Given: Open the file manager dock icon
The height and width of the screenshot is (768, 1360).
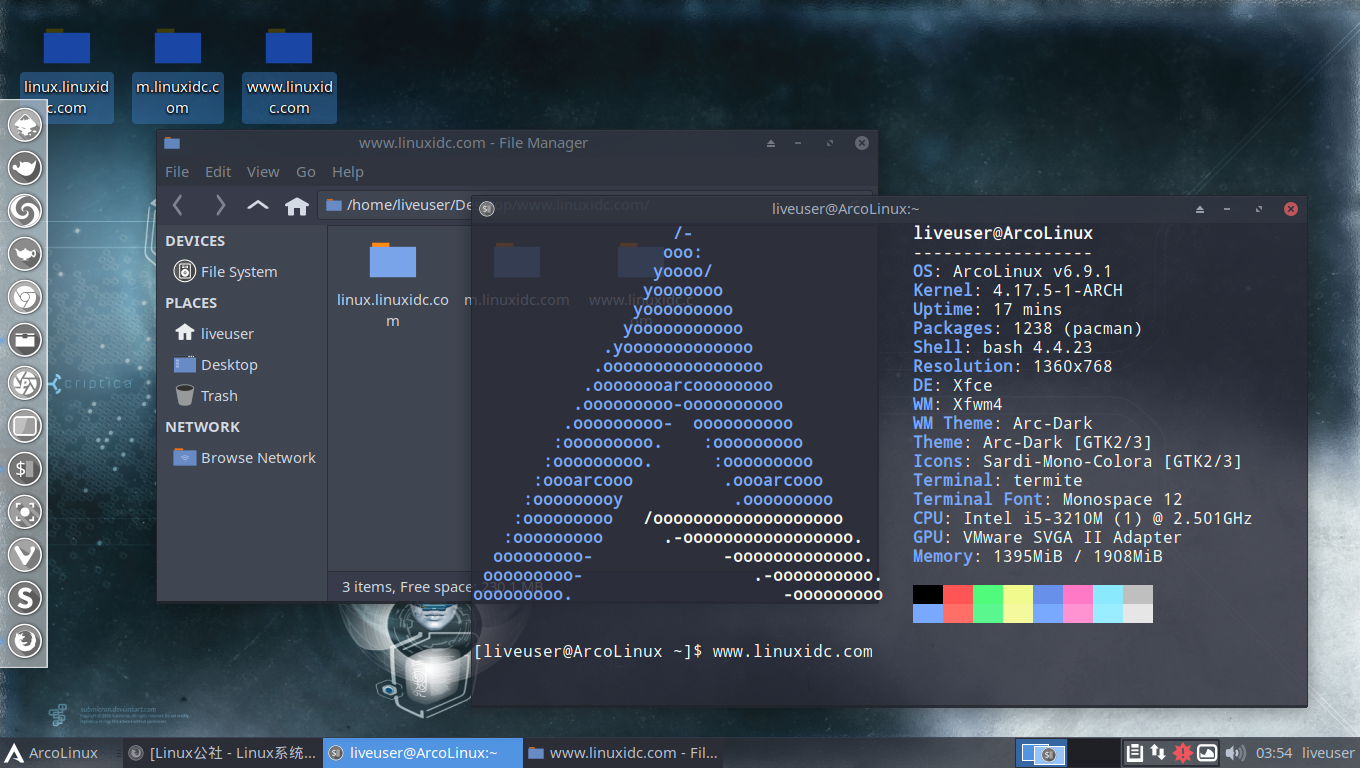Looking at the screenshot, I should (24, 340).
